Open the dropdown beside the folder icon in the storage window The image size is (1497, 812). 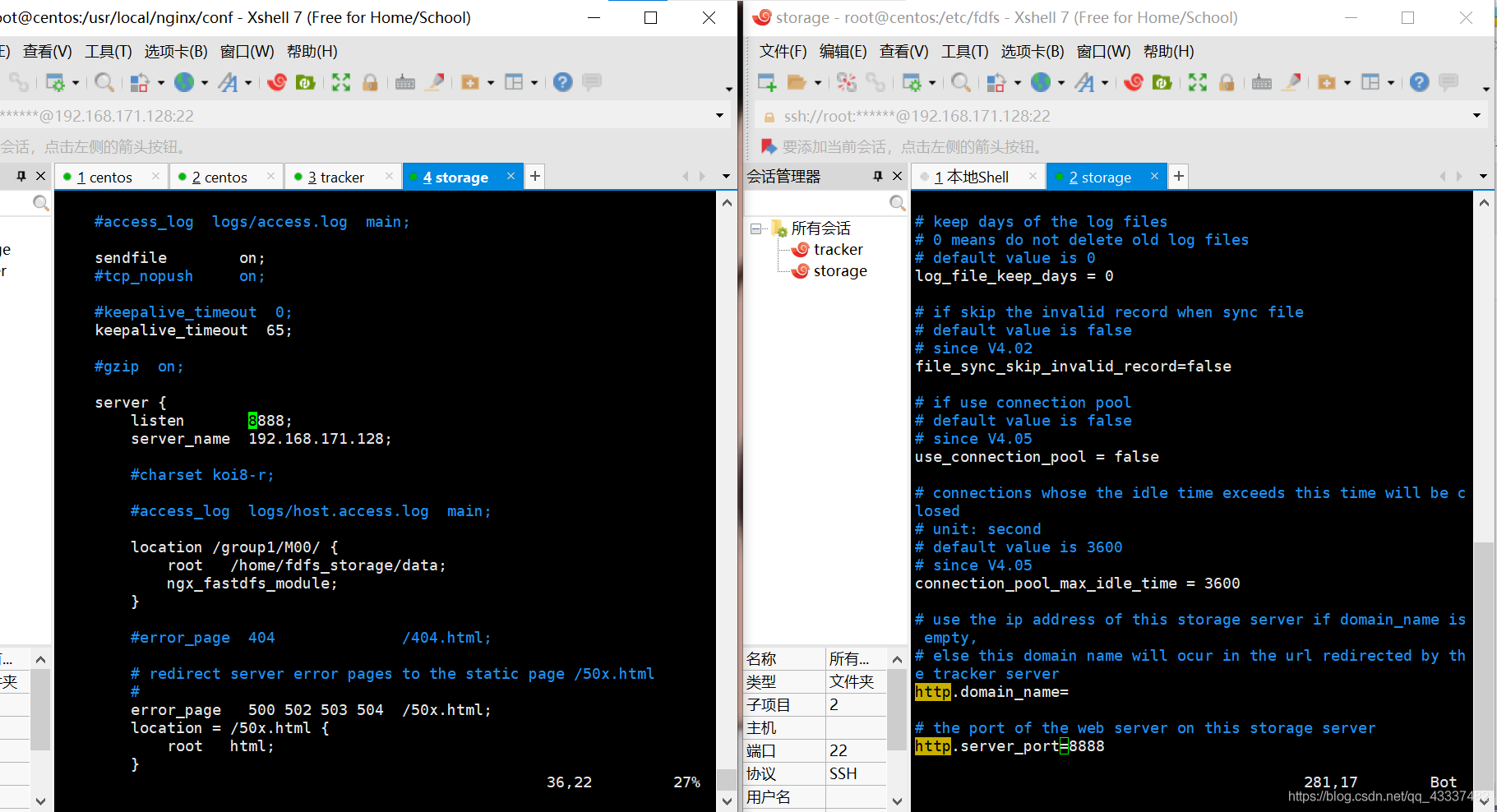818,83
